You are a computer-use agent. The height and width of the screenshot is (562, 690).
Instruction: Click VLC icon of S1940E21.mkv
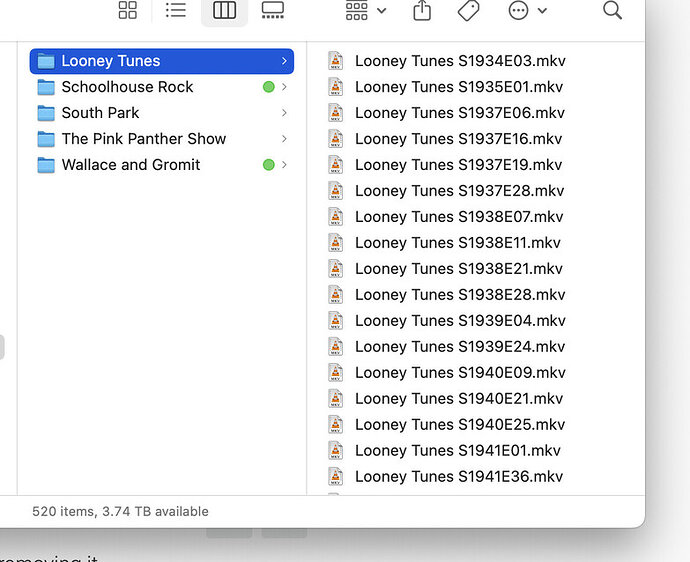(335, 398)
